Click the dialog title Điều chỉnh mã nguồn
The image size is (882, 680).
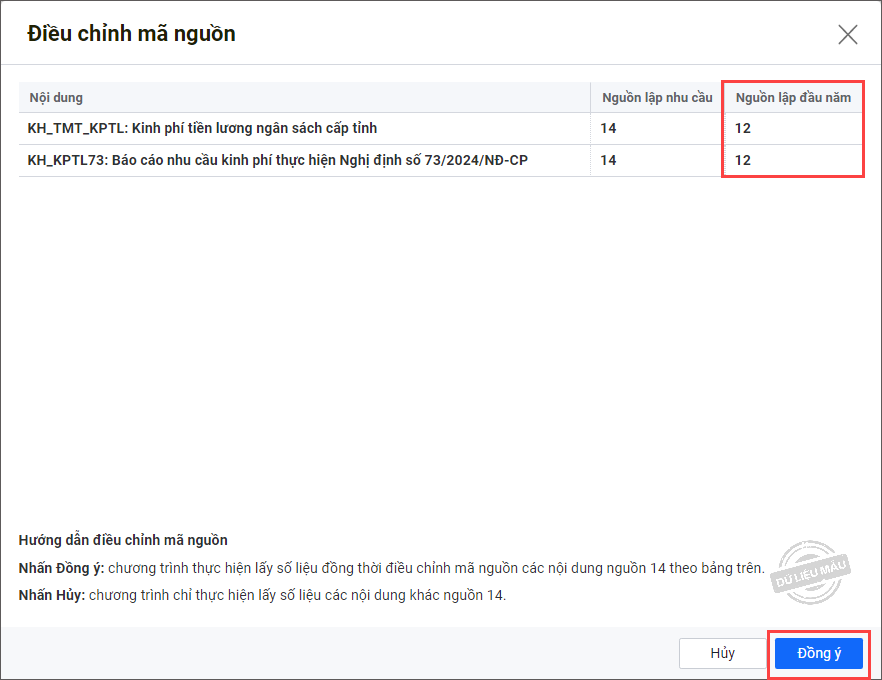tap(131, 34)
